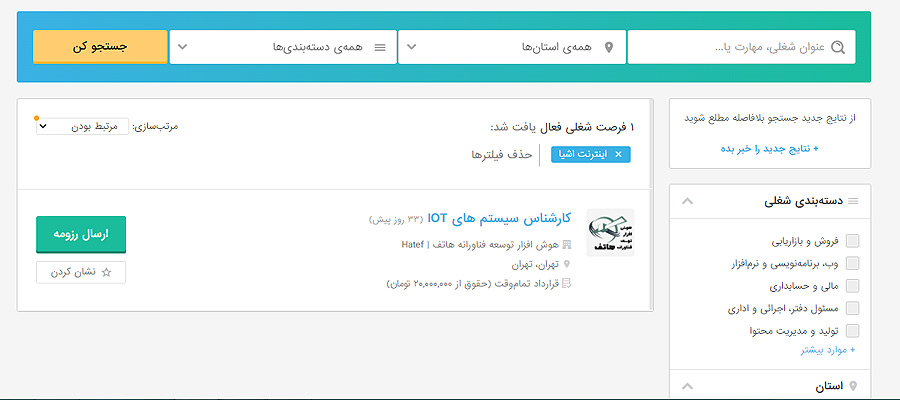
Task: Check the مالی و حسابداری checkbox
Action: pyautogui.click(x=853, y=286)
